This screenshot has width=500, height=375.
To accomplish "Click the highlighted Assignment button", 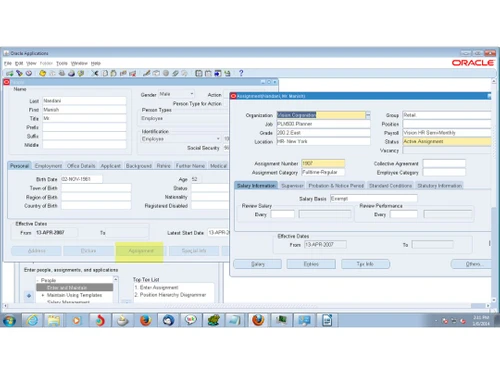I will tap(141, 251).
